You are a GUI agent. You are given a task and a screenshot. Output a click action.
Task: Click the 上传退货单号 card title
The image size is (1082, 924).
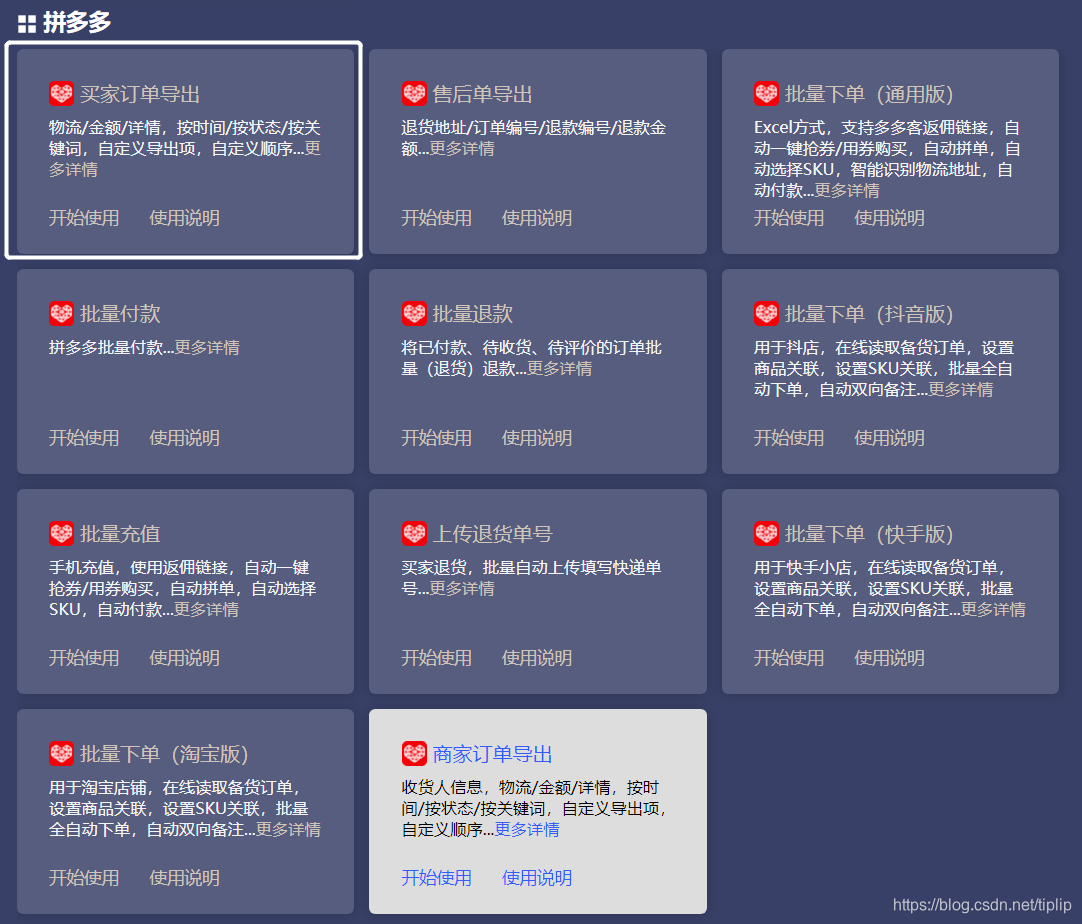pyautogui.click(x=493, y=534)
